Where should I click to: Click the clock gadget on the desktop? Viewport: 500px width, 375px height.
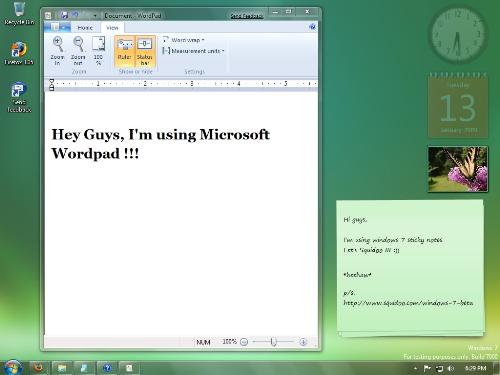pos(457,34)
